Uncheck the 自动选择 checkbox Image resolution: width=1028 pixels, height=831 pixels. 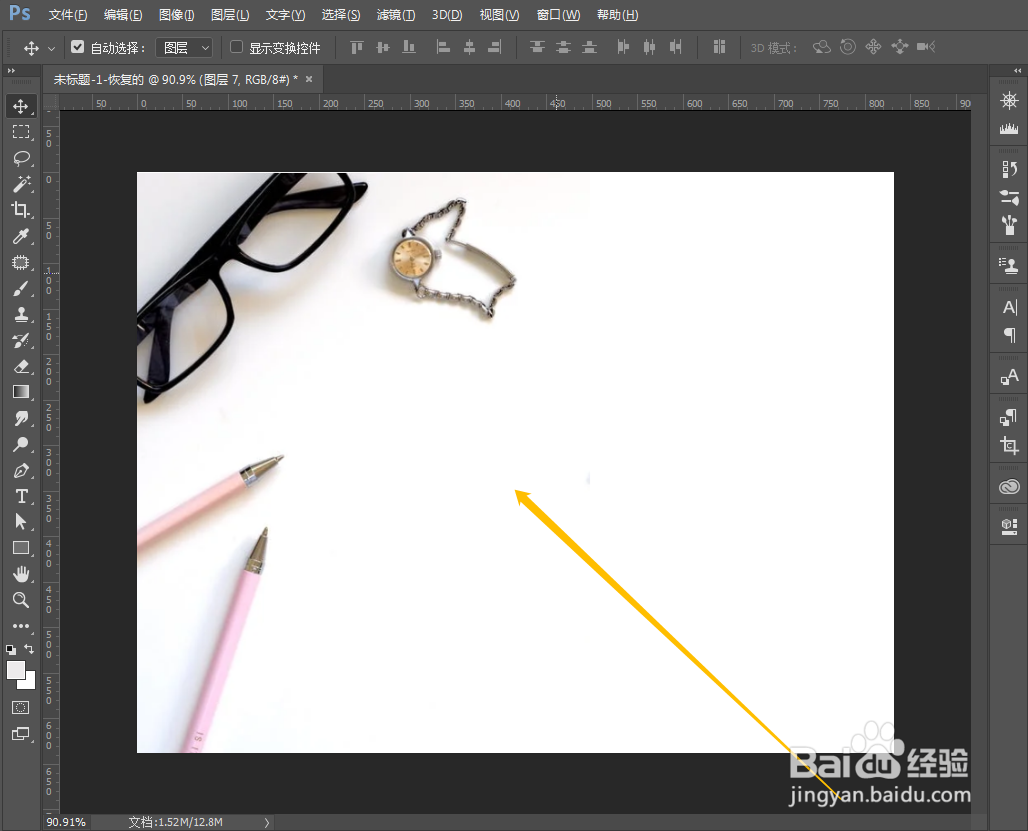(x=78, y=47)
